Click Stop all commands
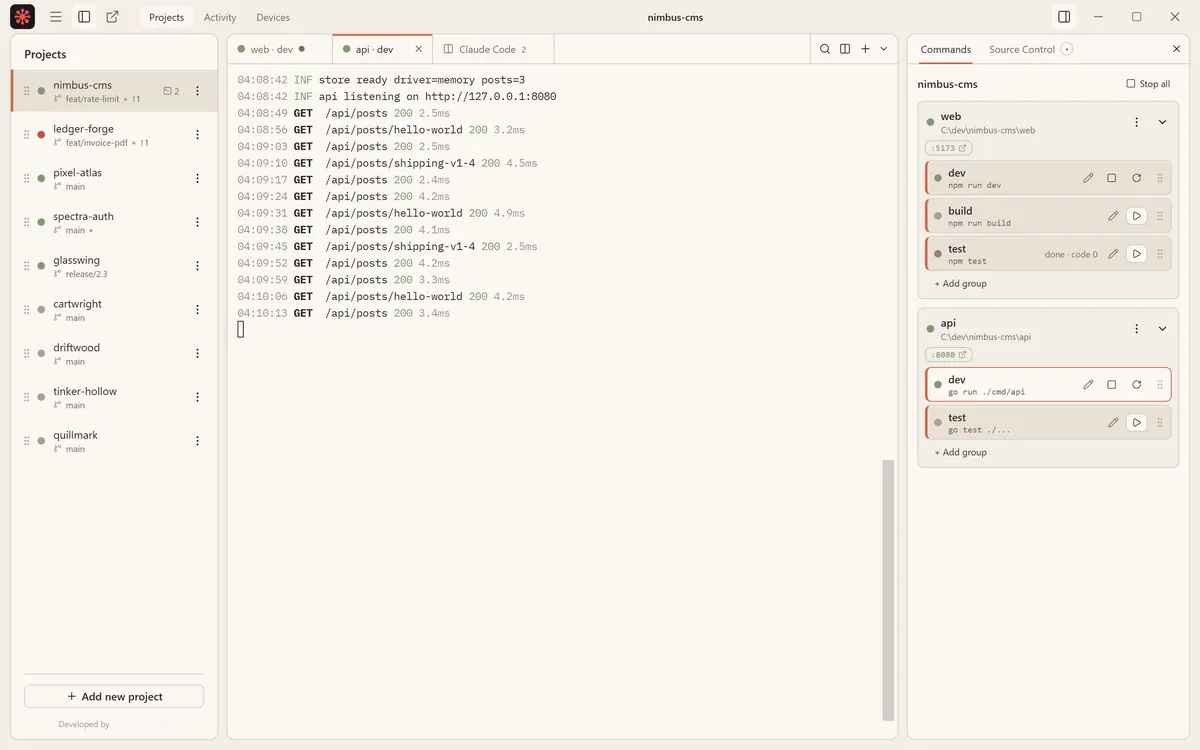The image size is (1200, 750). (x=1148, y=84)
